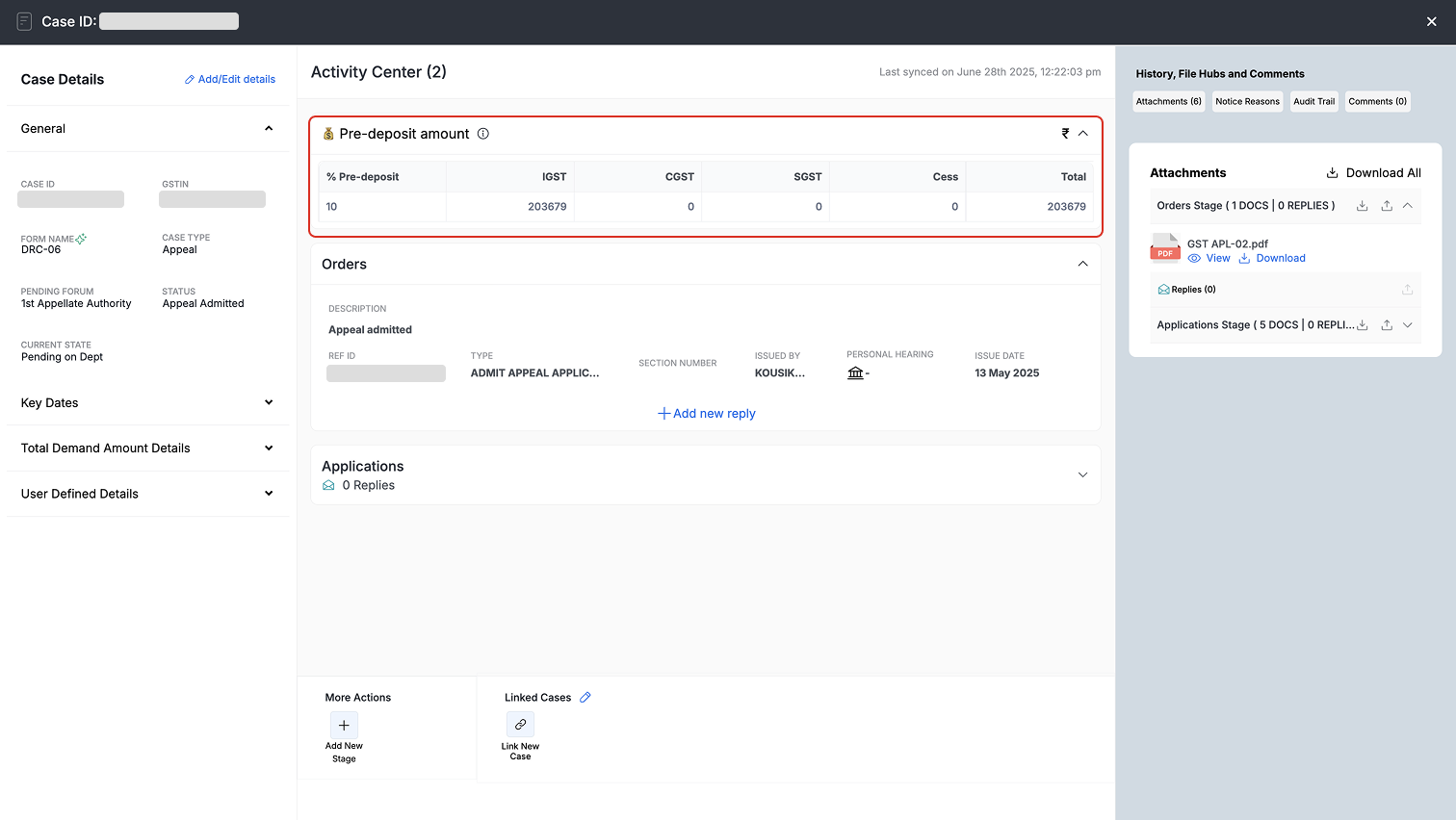Click the Total value 203679
The image size is (1456, 820).
(x=1066, y=206)
